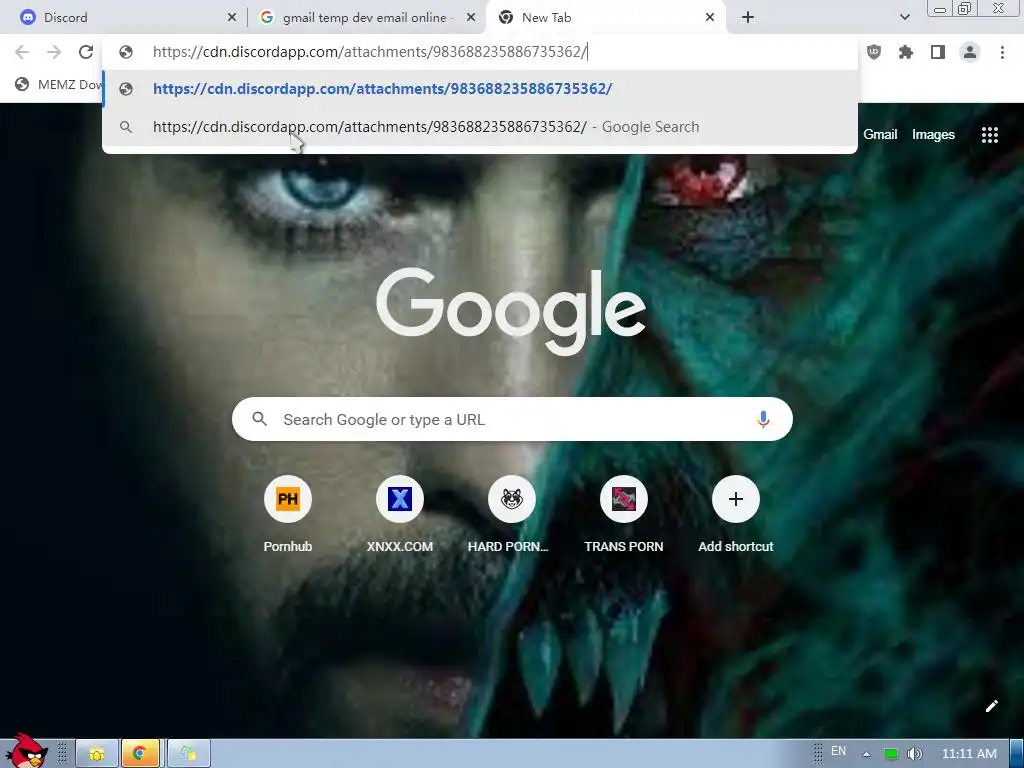The width and height of the screenshot is (1024, 768).
Task: Open the Extensions puzzle piece menu
Action: 906,52
